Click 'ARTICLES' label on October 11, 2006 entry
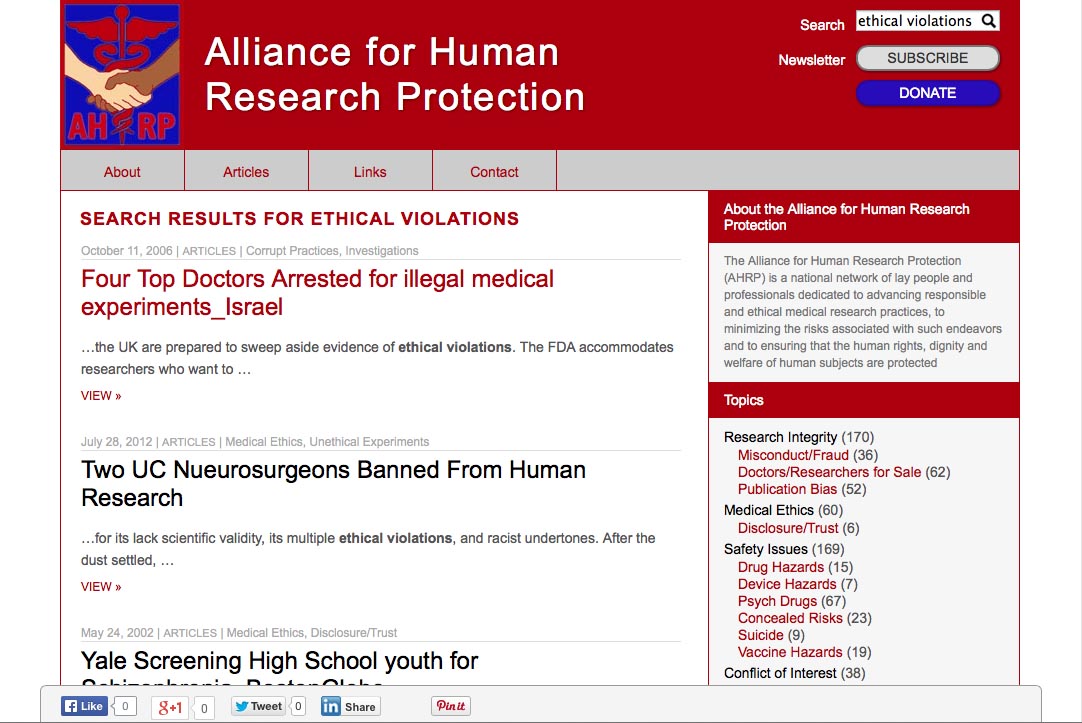 pyautogui.click(x=209, y=251)
